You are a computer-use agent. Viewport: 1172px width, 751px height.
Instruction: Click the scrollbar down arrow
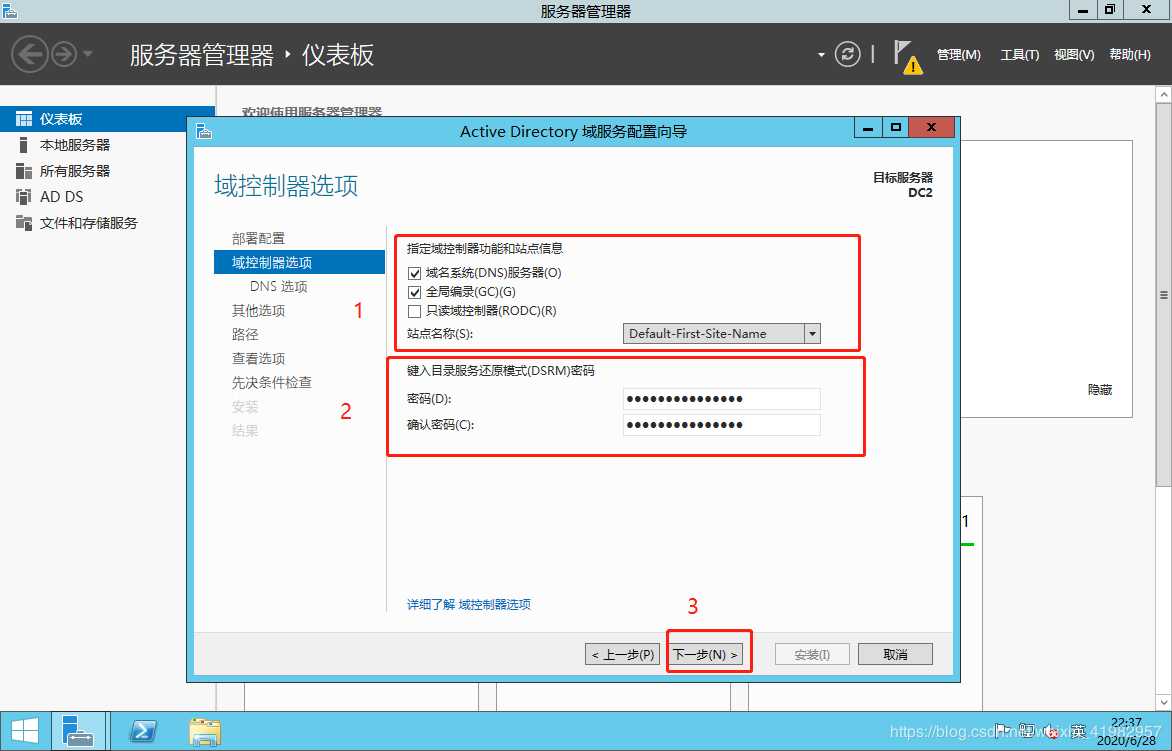[x=1164, y=702]
